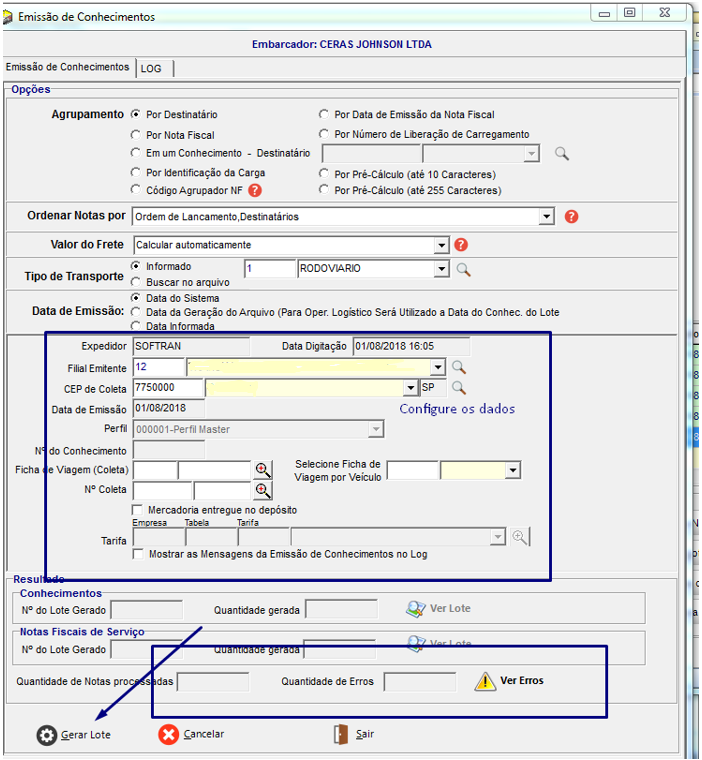Viewport: 702px width, 760px height.
Task: Click Gerar Lote button label
Action: [86, 735]
